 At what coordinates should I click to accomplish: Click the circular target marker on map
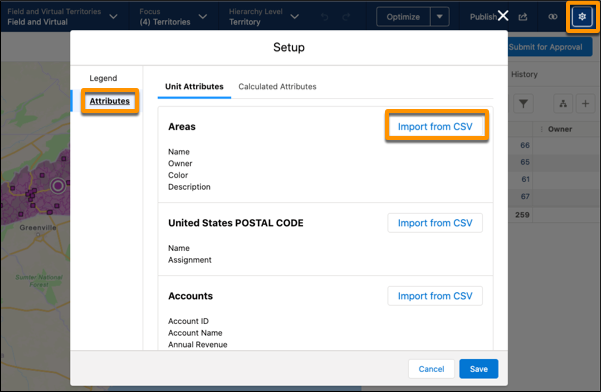pyautogui.click(x=58, y=186)
